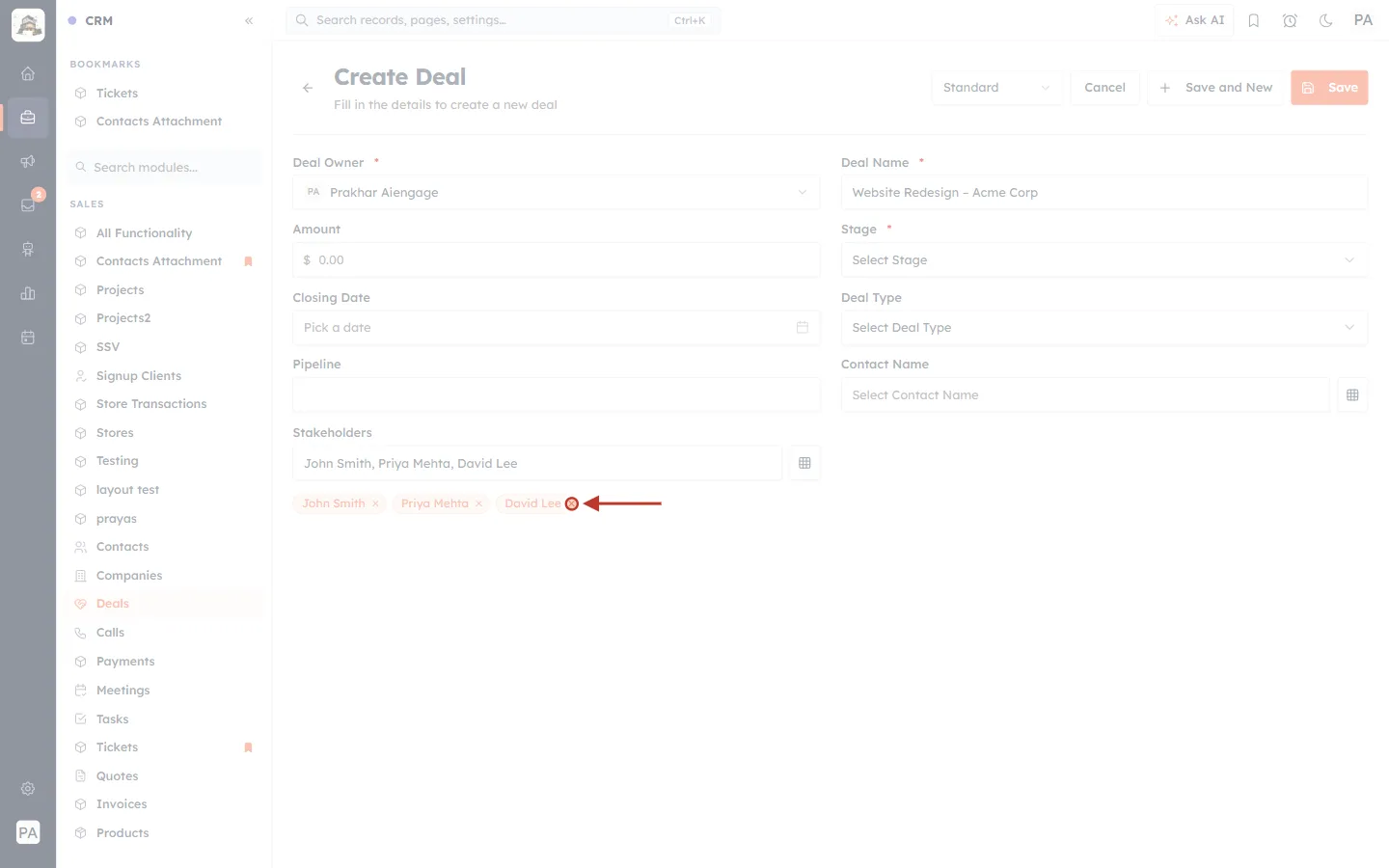Click the Amount input field
1389x868 pixels.
click(557, 259)
